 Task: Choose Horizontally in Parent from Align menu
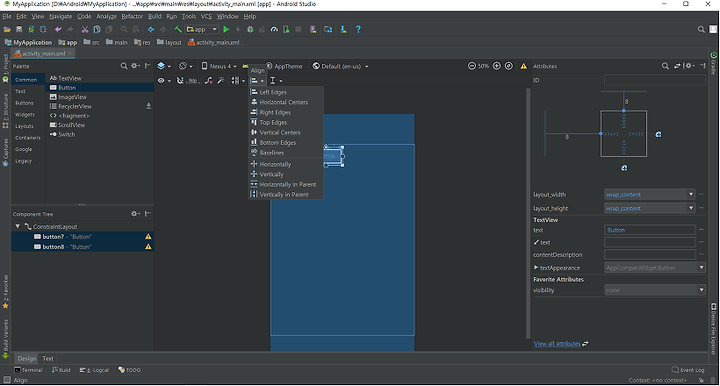click(x=286, y=185)
